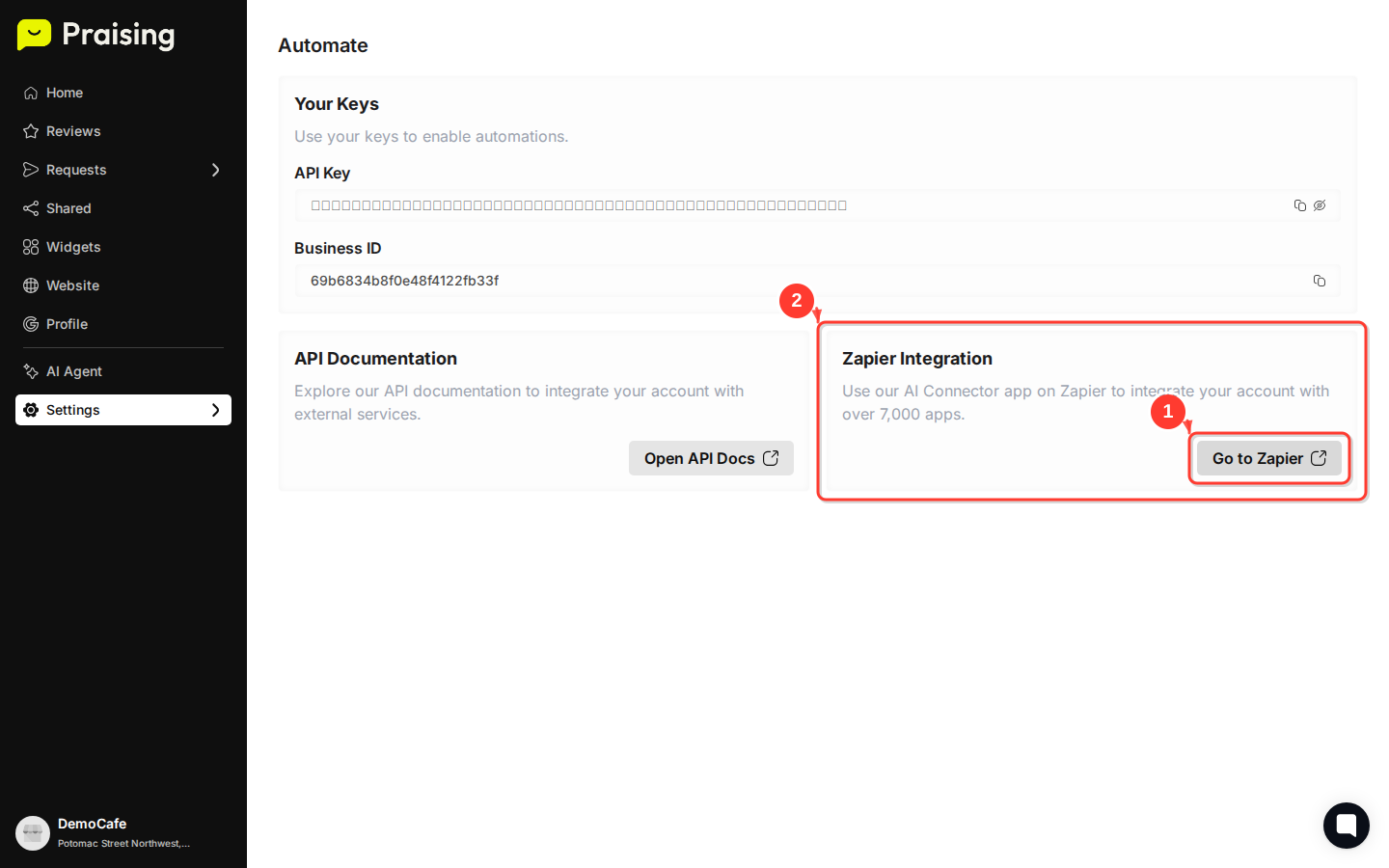Image resolution: width=1389 pixels, height=868 pixels.
Task: Click the Website globe icon
Action: point(30,285)
